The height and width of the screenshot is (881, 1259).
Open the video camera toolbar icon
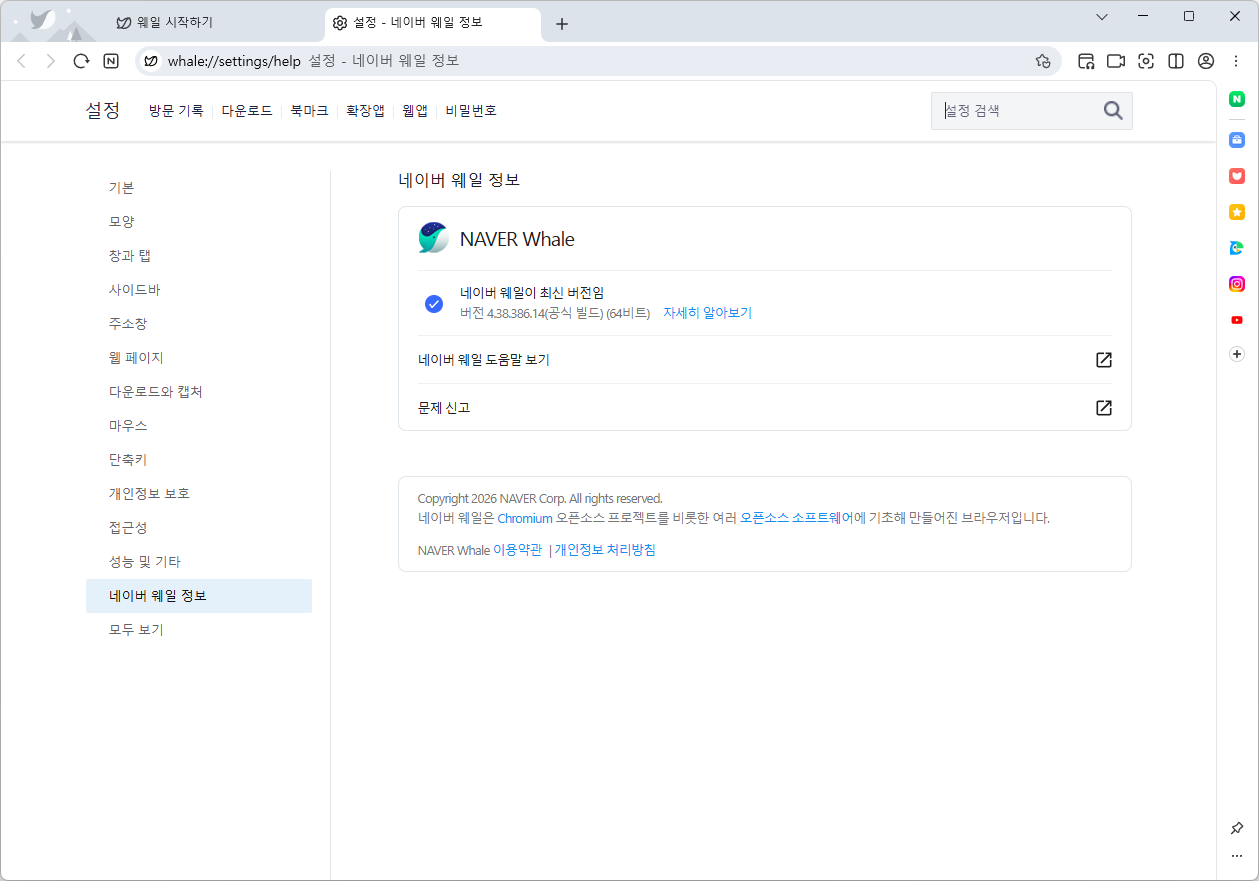1116,61
